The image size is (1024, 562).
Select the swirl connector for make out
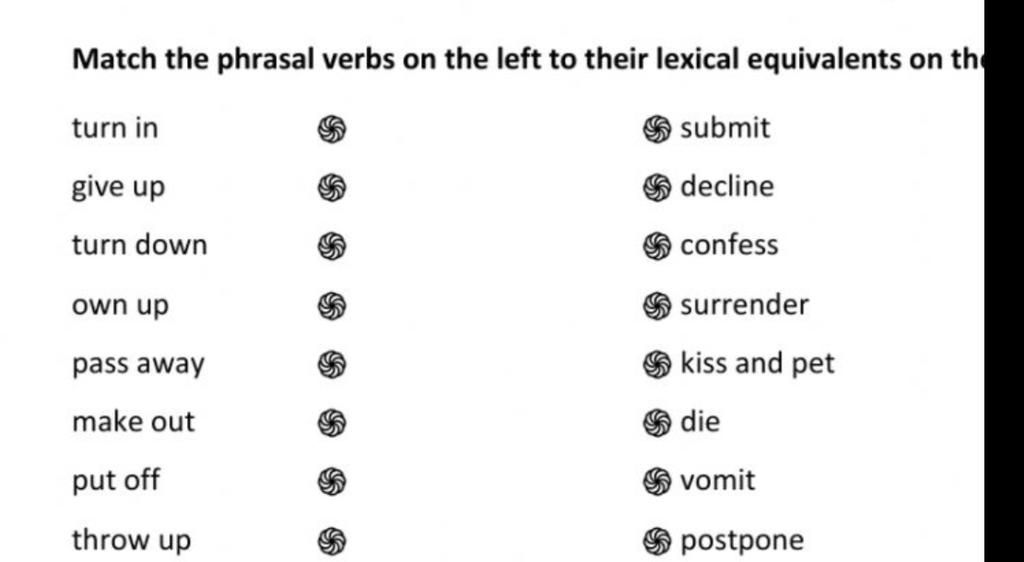(332, 423)
